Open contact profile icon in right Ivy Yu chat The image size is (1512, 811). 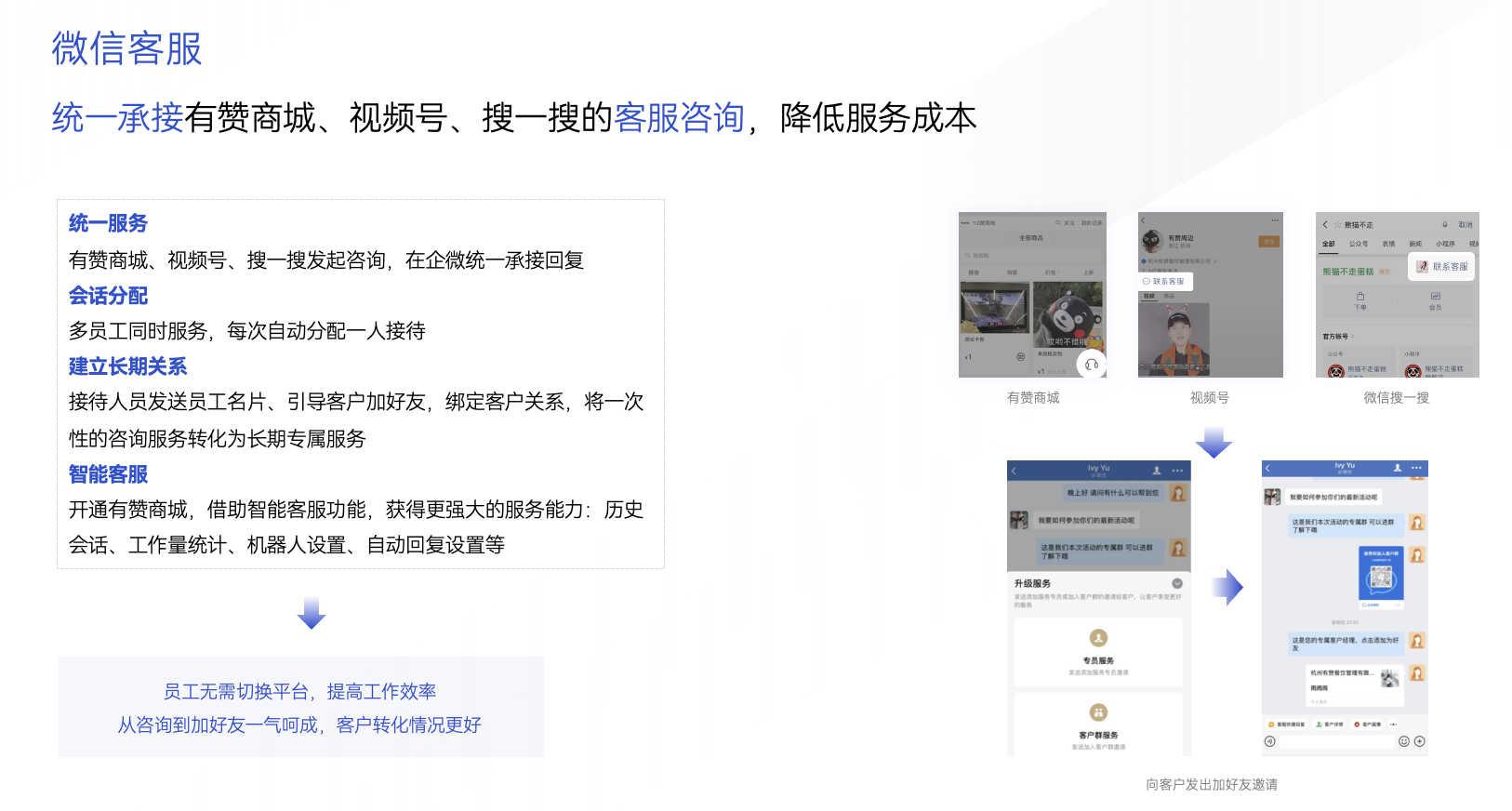click(x=1398, y=468)
